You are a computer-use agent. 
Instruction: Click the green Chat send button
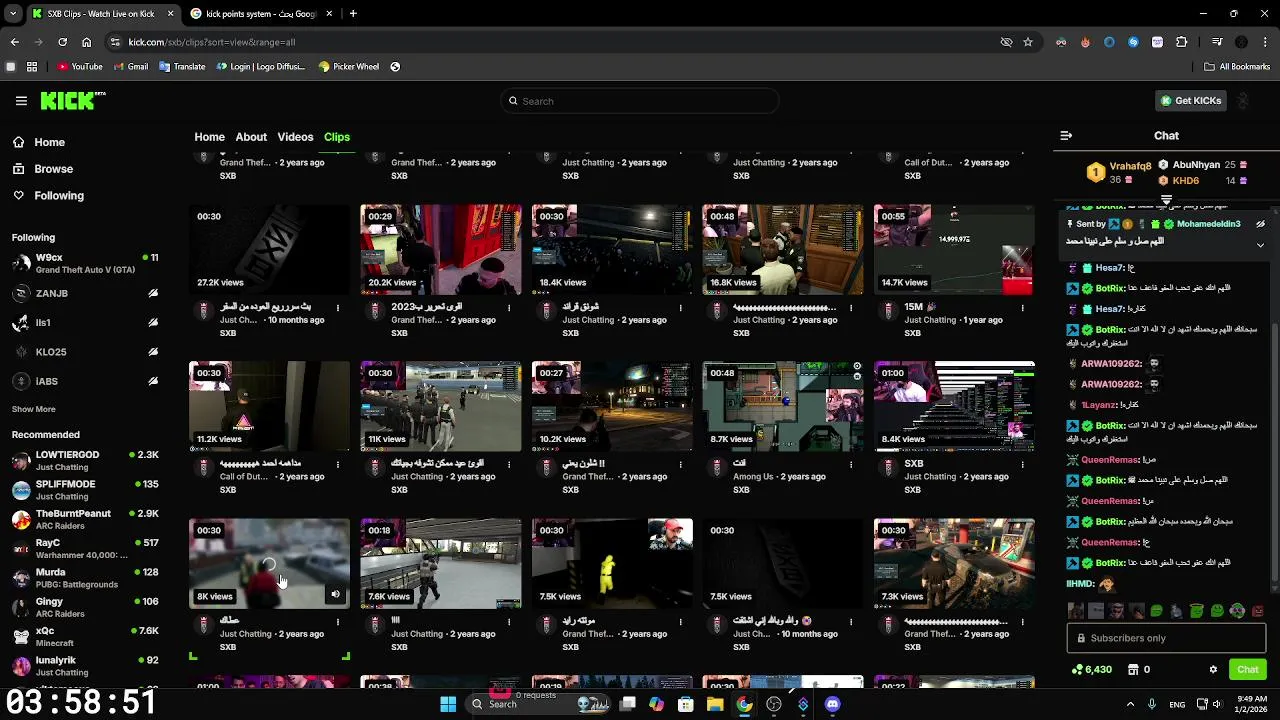(x=1247, y=670)
